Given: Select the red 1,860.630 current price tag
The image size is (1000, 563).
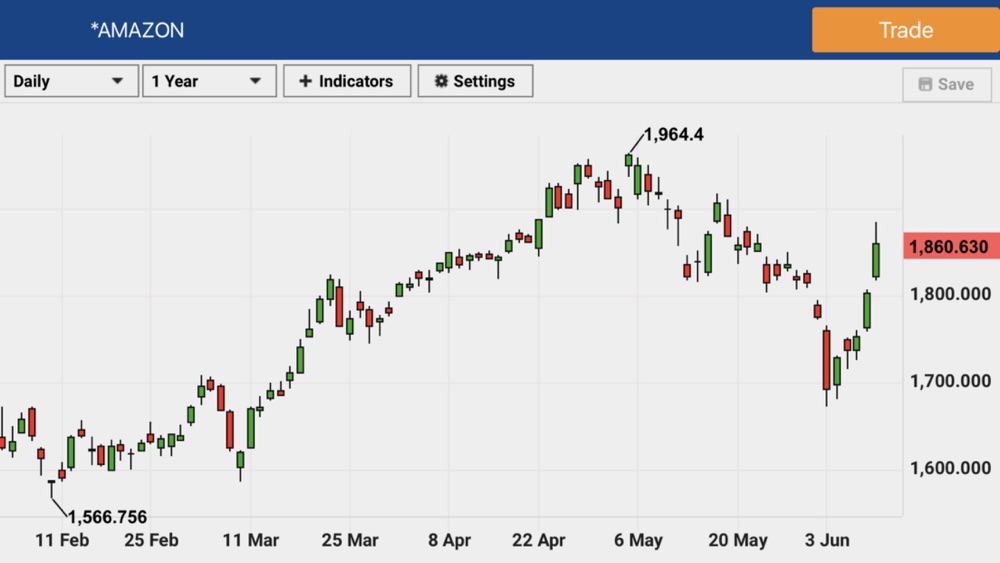Looking at the screenshot, I should [949, 247].
